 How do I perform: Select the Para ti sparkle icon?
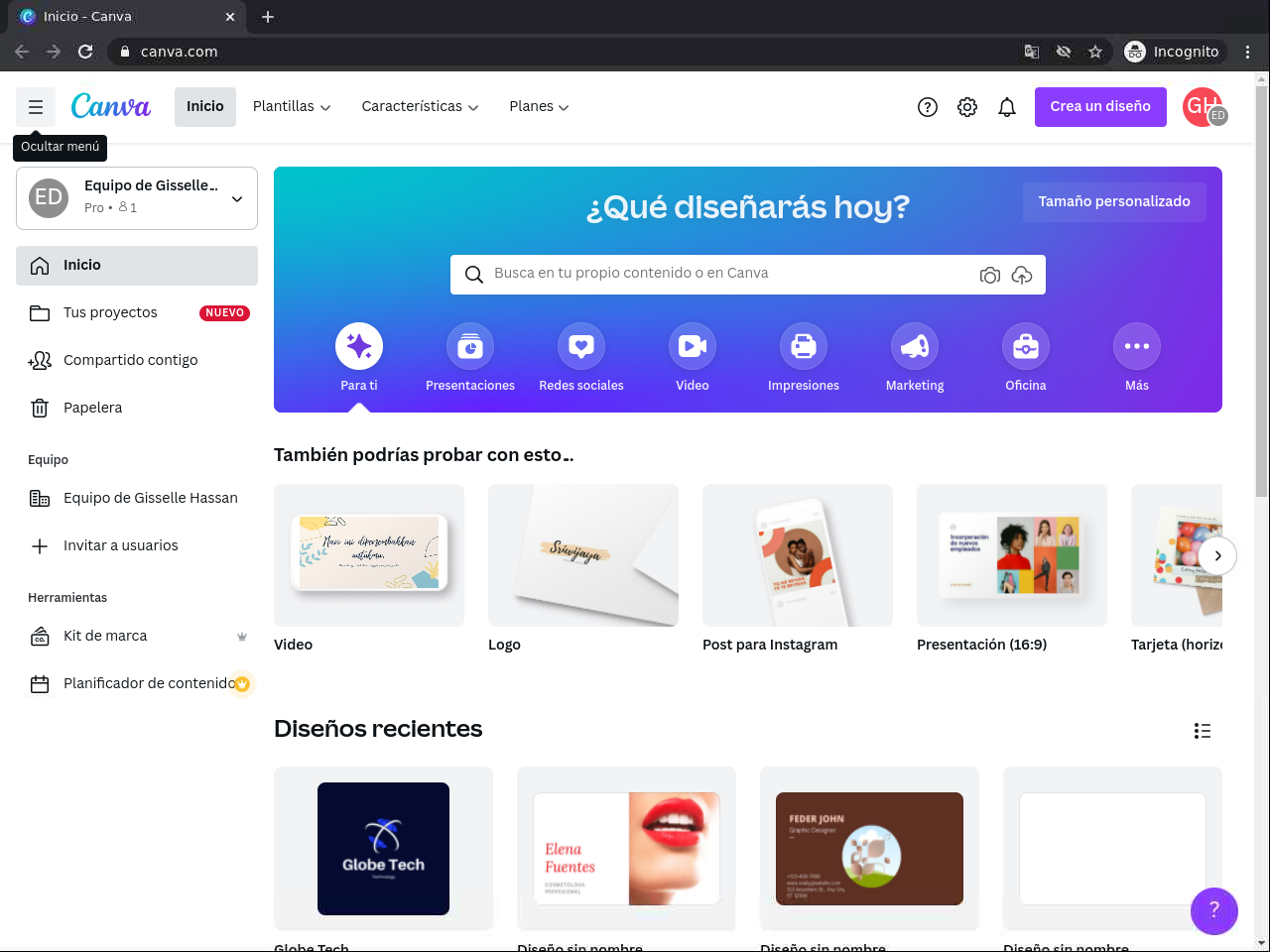pos(359,346)
